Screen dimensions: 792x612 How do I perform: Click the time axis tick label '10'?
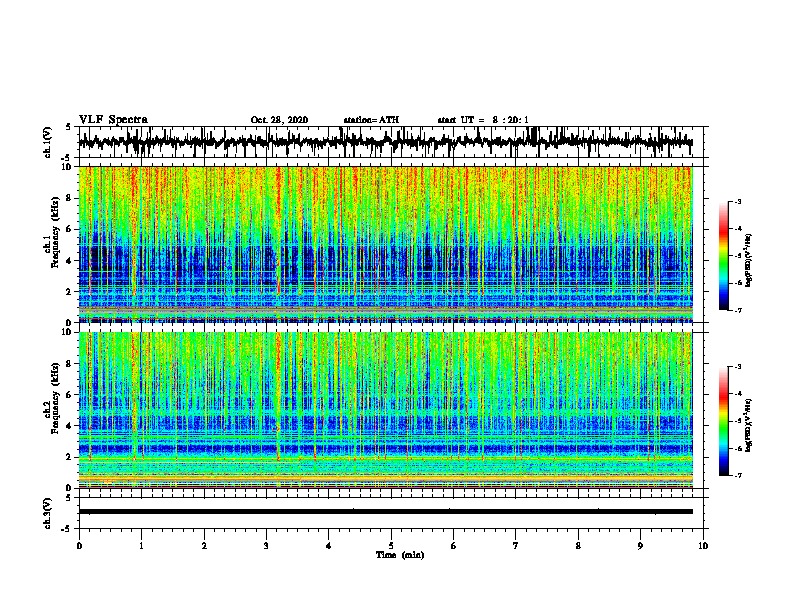click(x=703, y=546)
